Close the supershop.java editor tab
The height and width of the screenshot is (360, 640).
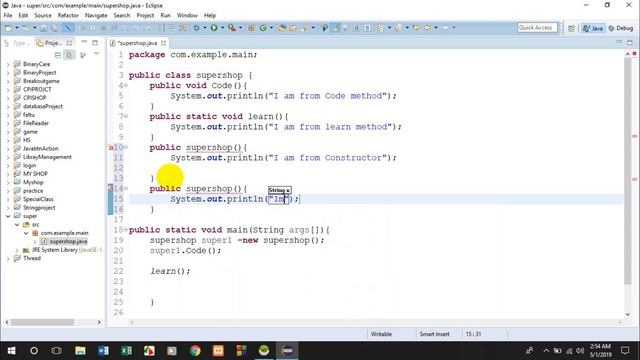click(x=163, y=43)
